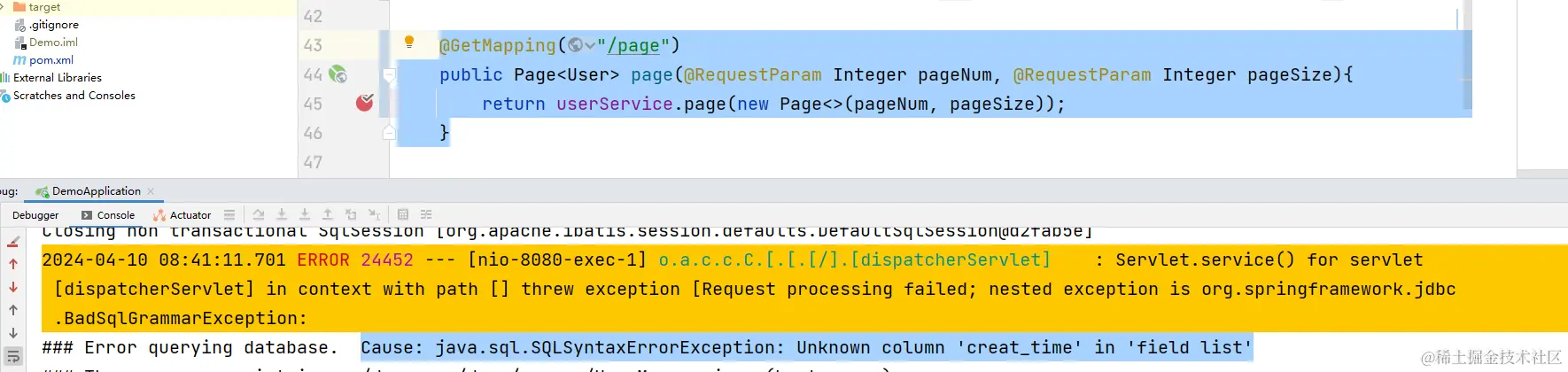
Task: Click the ERROR word in console log
Action: (x=323, y=260)
